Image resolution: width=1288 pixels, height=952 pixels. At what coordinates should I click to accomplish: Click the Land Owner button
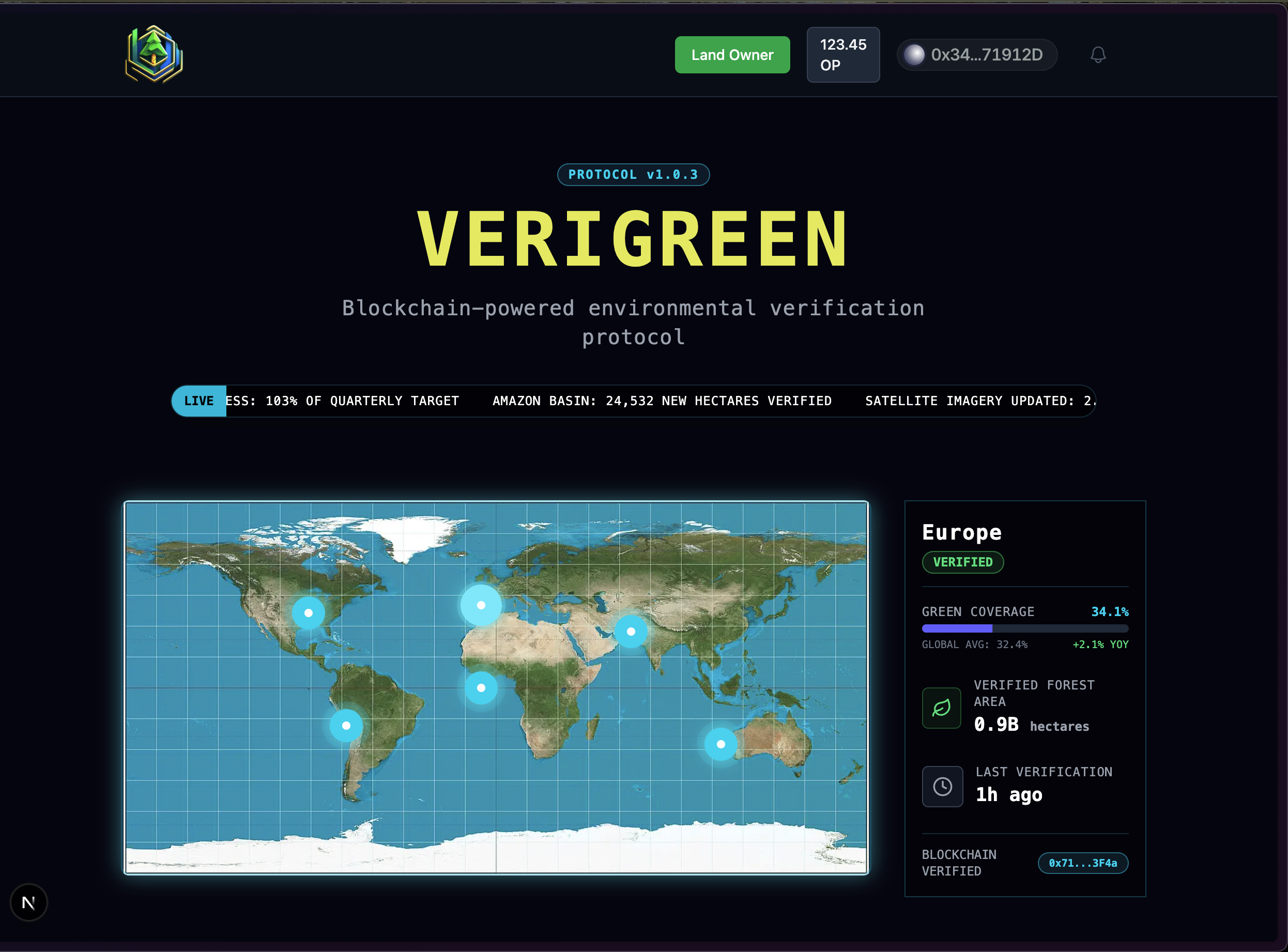coord(732,55)
